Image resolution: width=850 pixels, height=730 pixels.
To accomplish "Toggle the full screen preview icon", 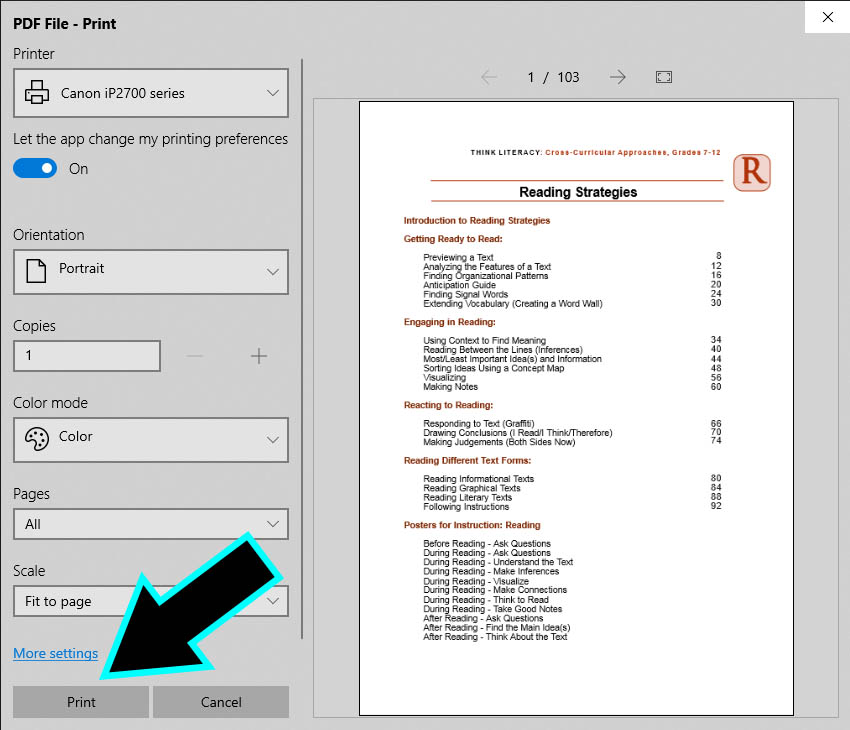I will 663,77.
